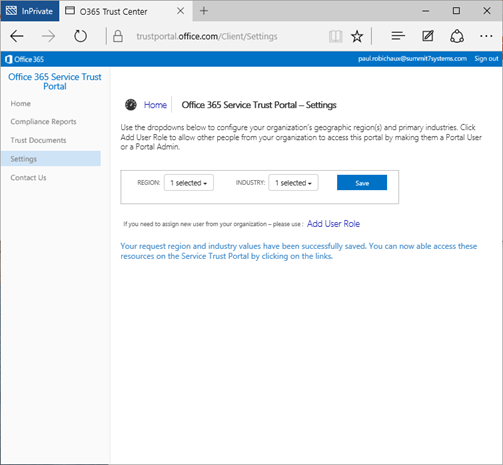This screenshot has height=465, width=503.
Task: Click the share icon in toolbar
Action: (457, 36)
